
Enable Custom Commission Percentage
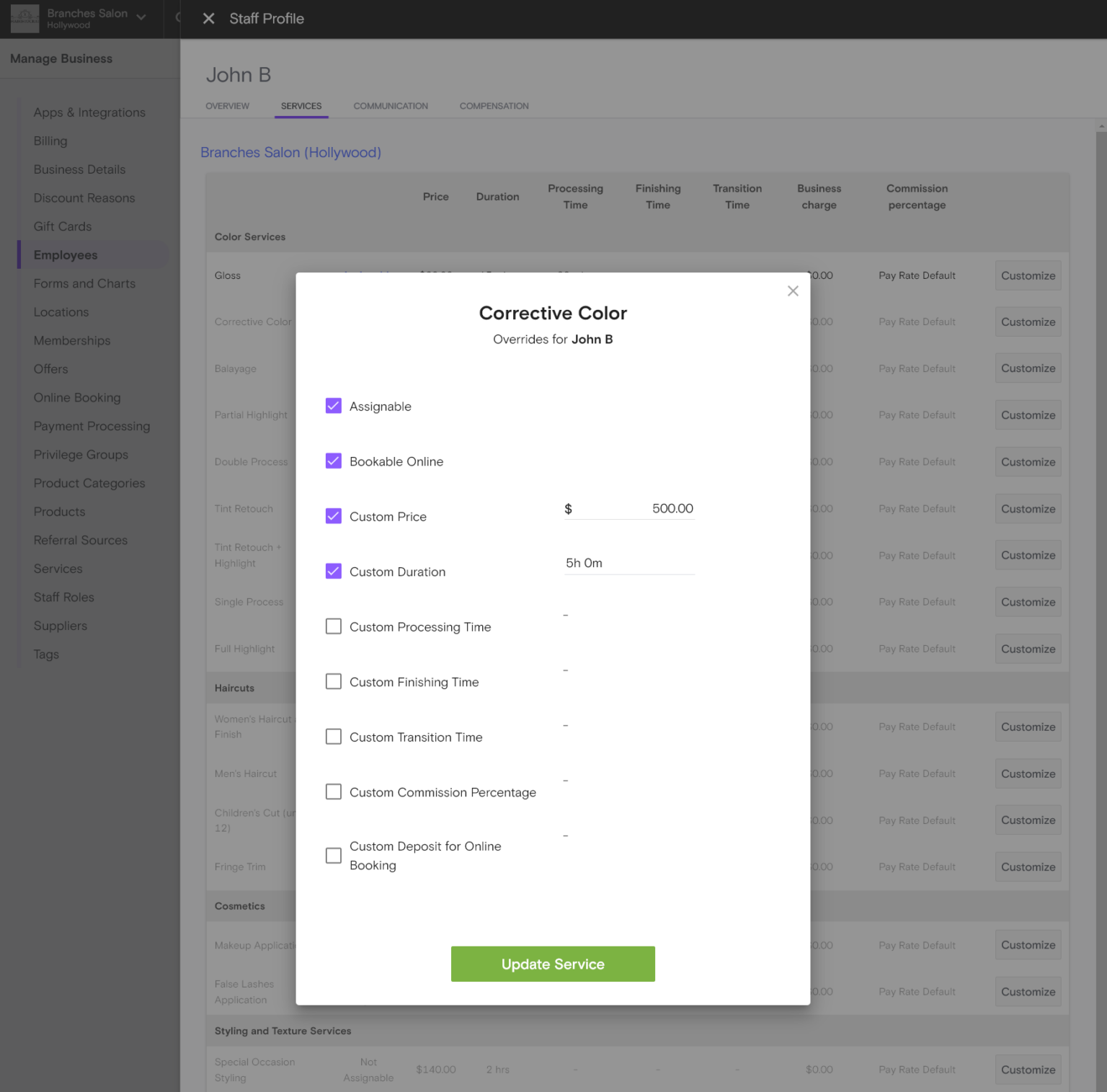[x=333, y=791]
